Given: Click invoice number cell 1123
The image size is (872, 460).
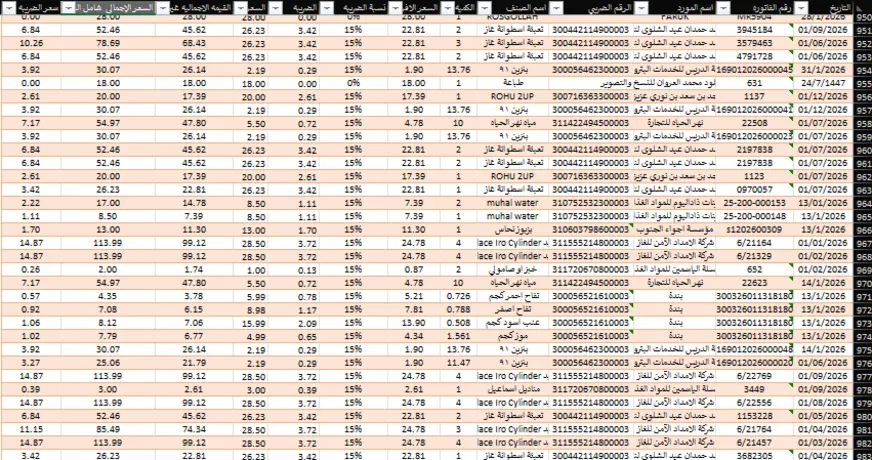Looking at the screenshot, I should (x=755, y=176).
